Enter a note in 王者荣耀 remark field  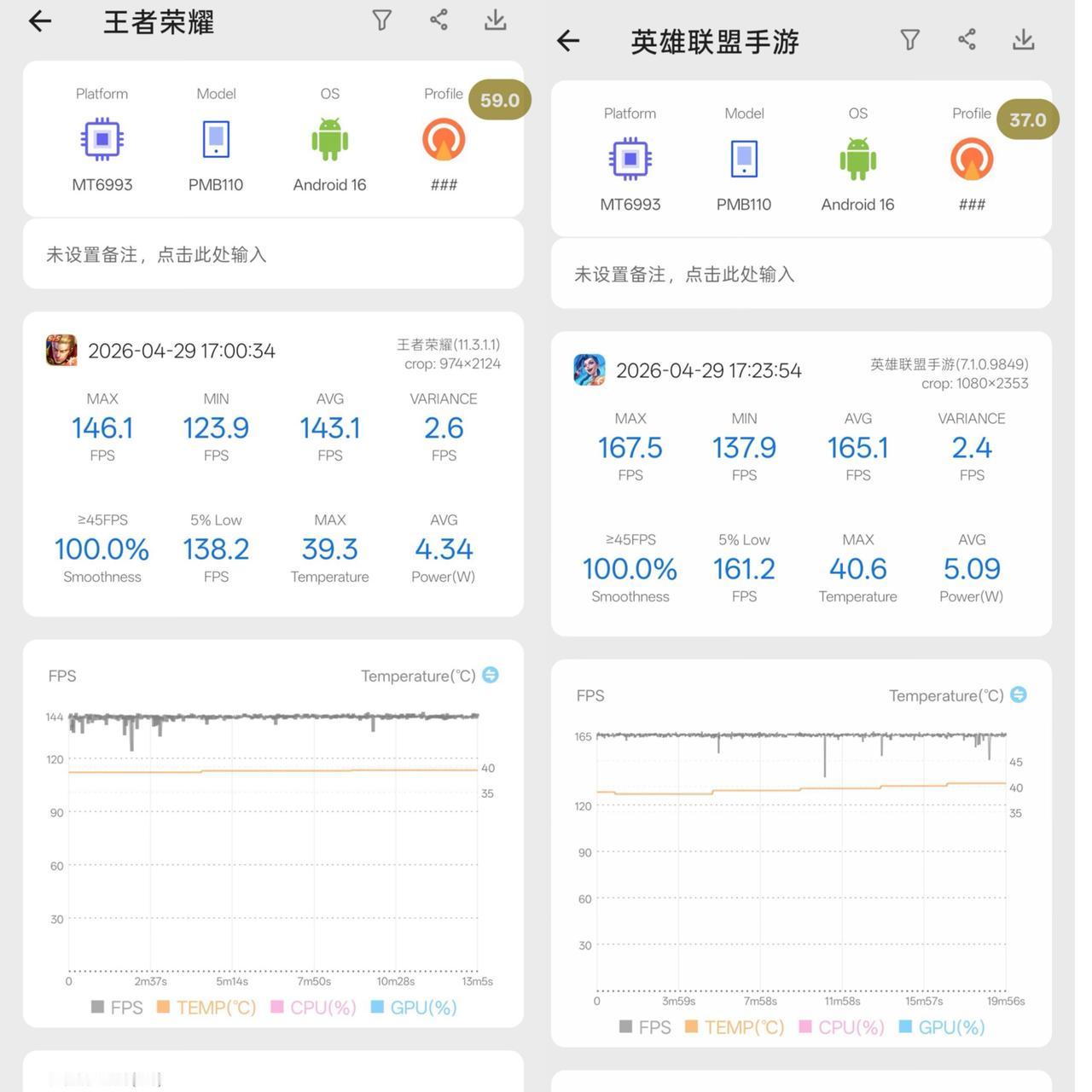(273, 254)
